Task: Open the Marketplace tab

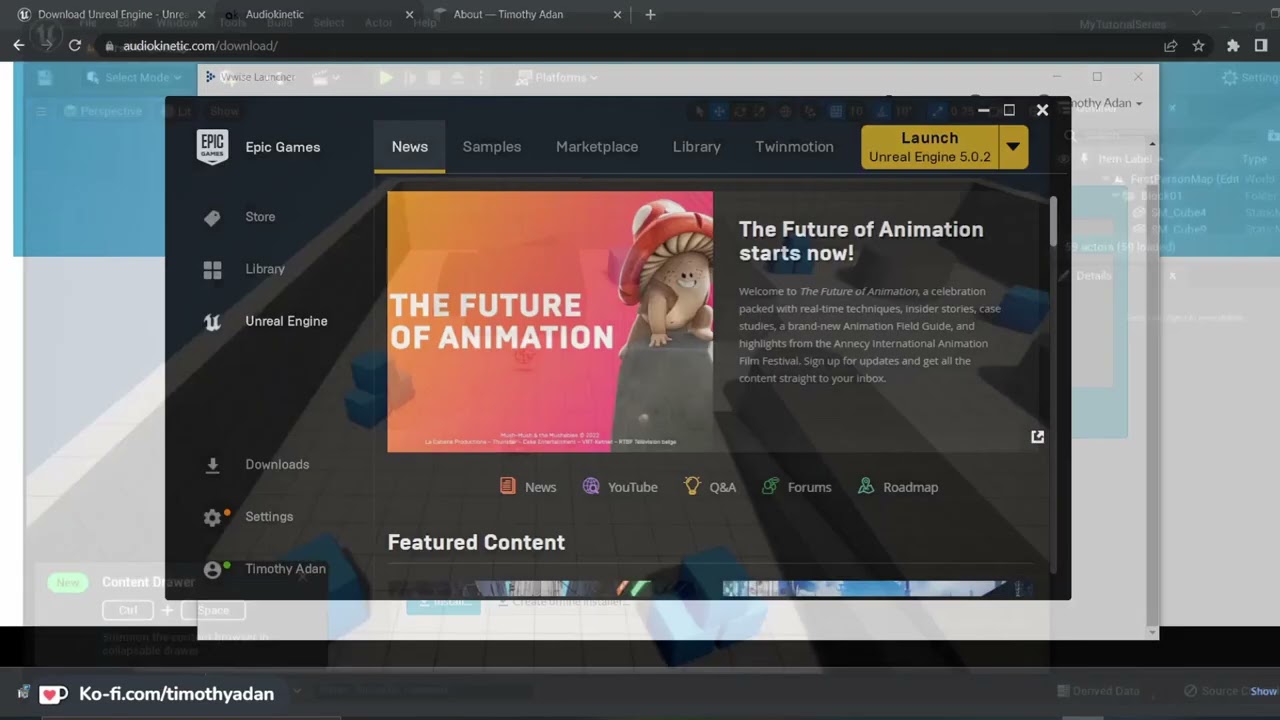Action: click(597, 147)
